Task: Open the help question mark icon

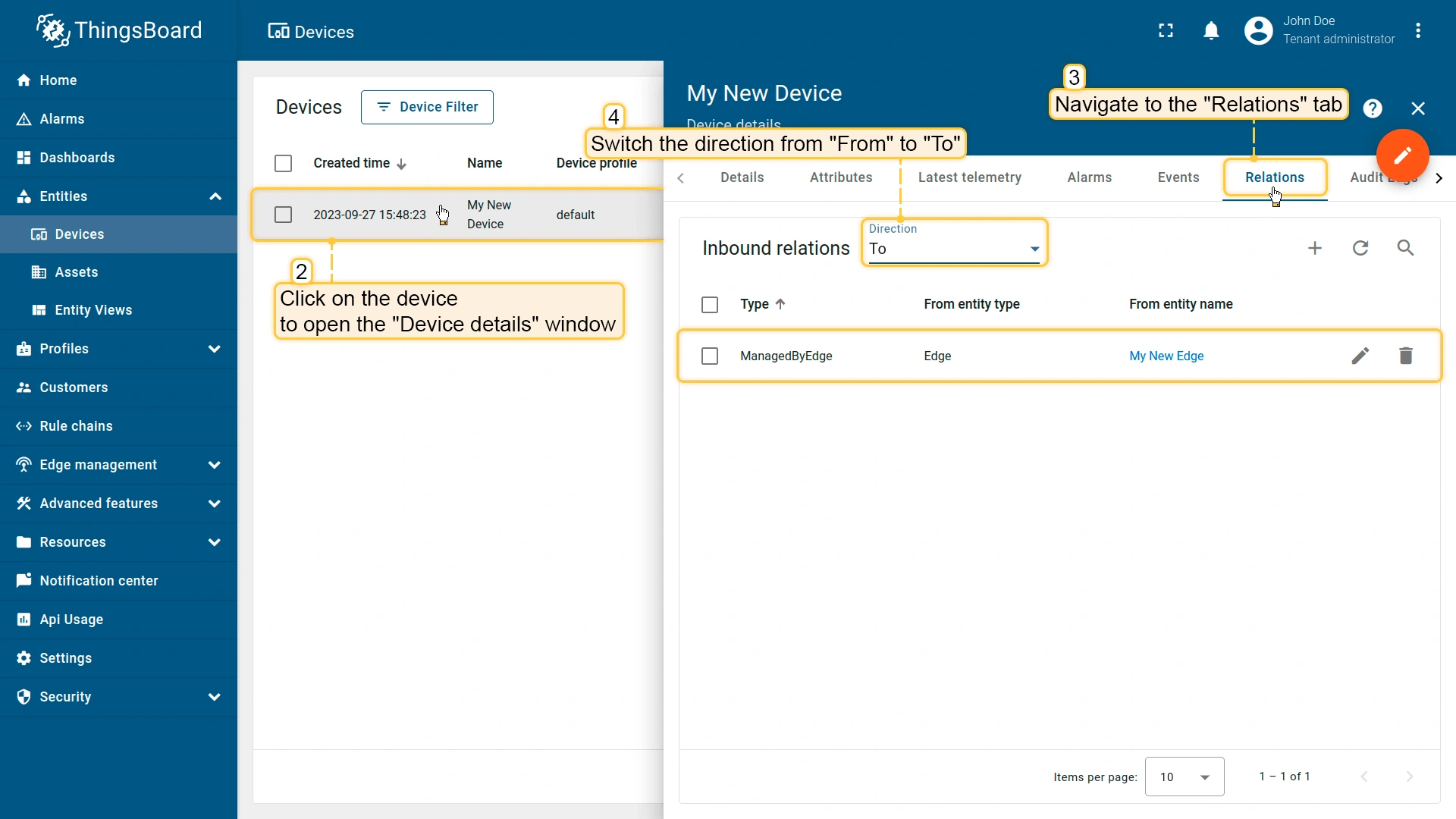Action: [1372, 108]
